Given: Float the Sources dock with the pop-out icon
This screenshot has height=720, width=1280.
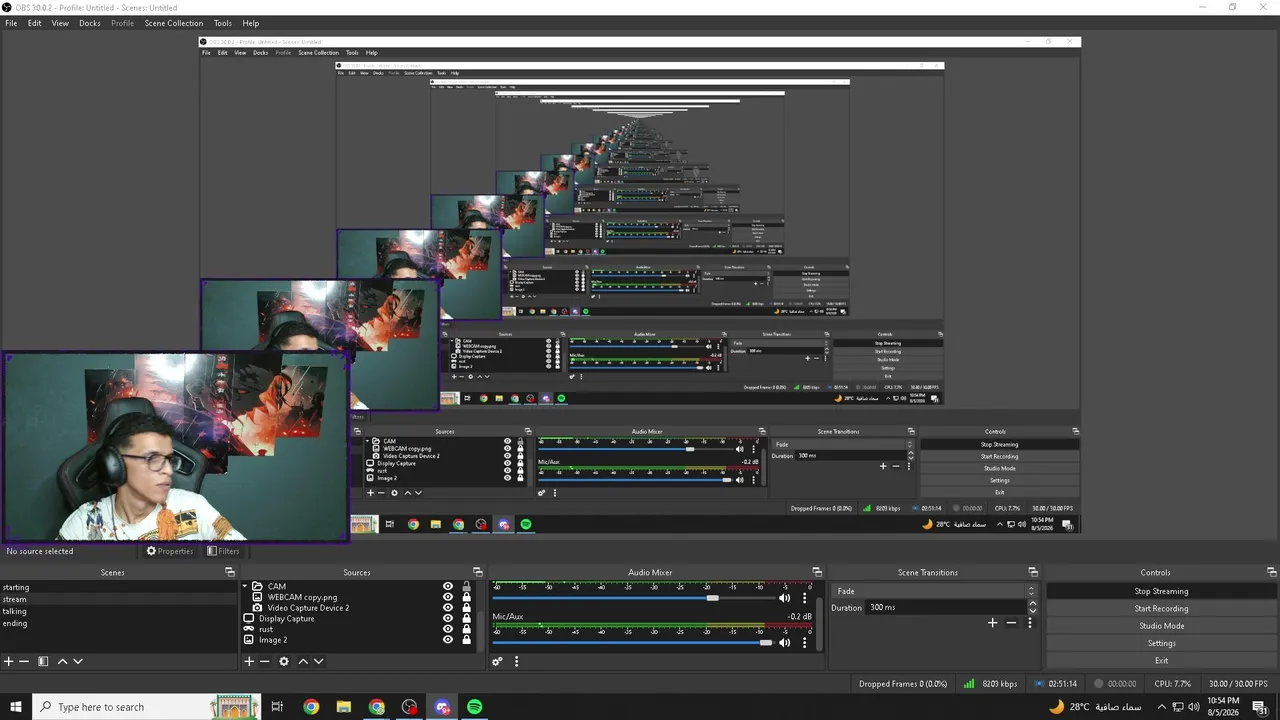Looking at the screenshot, I should 477,572.
